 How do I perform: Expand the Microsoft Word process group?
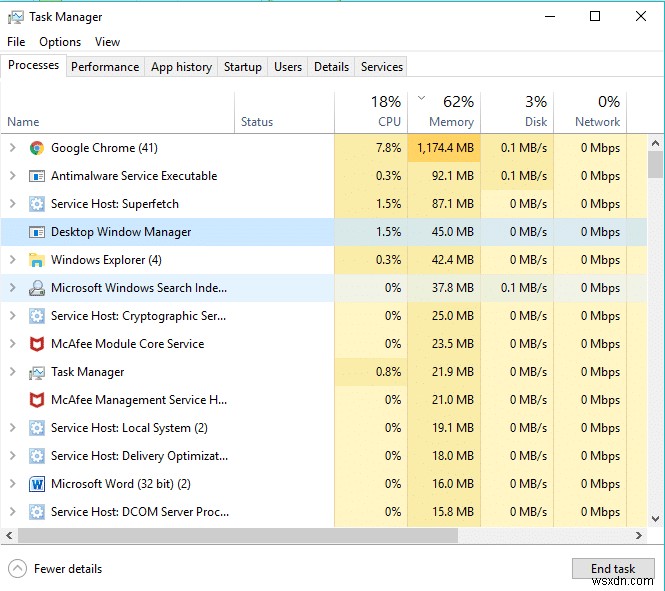pyautogui.click(x=12, y=484)
